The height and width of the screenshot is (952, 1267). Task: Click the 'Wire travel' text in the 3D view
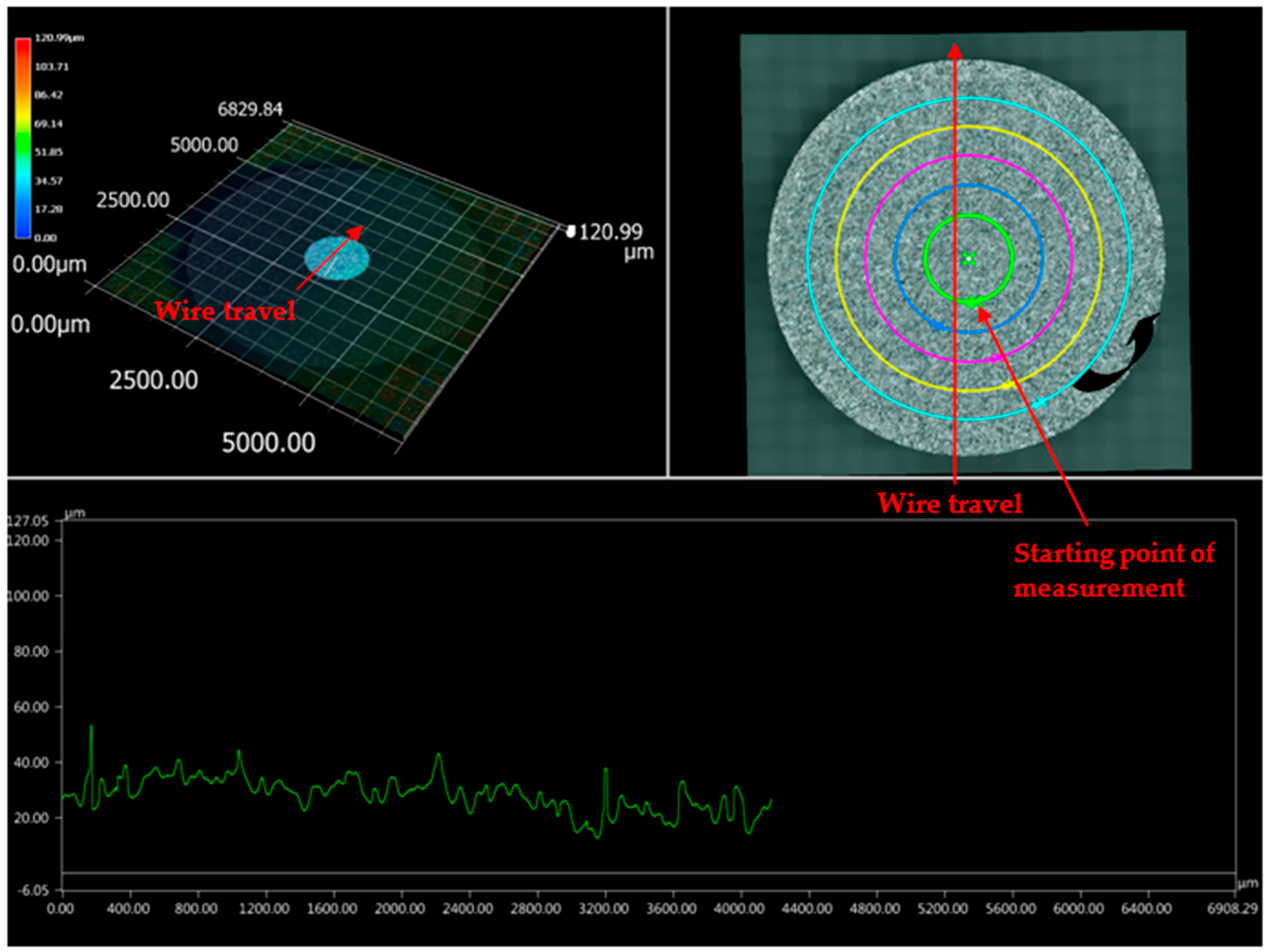pos(225,311)
